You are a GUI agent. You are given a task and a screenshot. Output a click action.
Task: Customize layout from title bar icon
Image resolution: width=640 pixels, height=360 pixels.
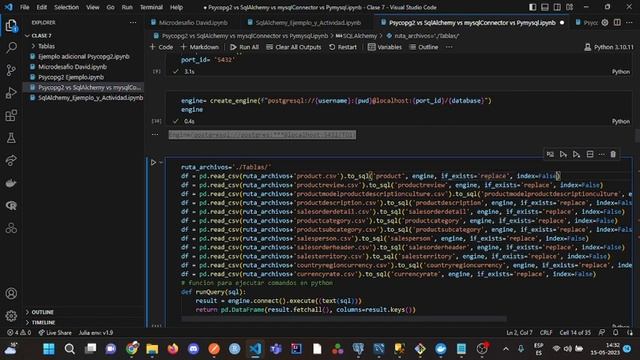[569, 7]
